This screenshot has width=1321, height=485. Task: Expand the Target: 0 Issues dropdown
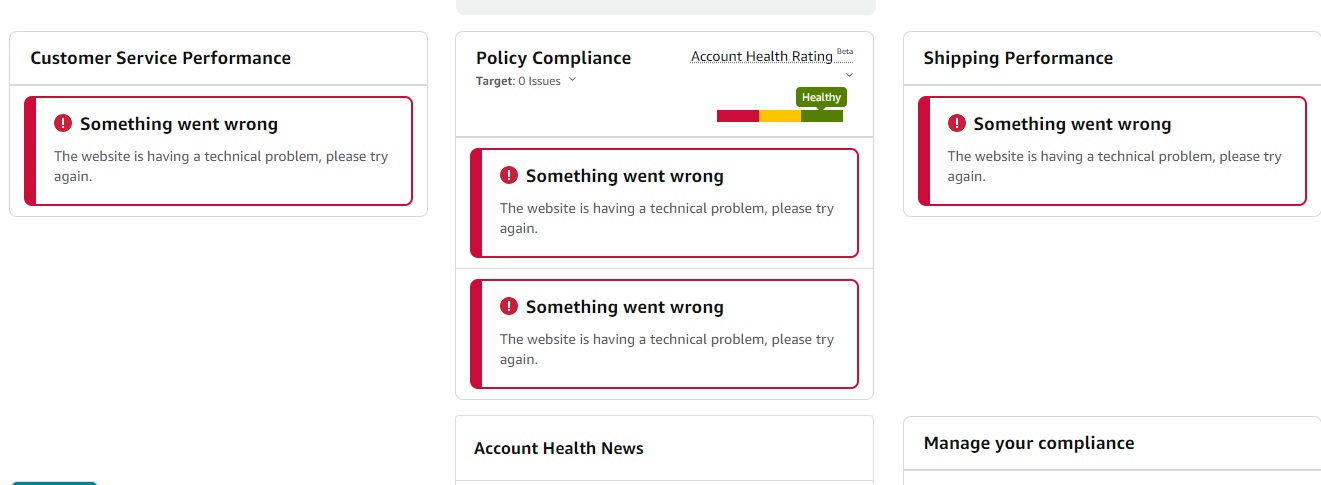tap(572, 80)
